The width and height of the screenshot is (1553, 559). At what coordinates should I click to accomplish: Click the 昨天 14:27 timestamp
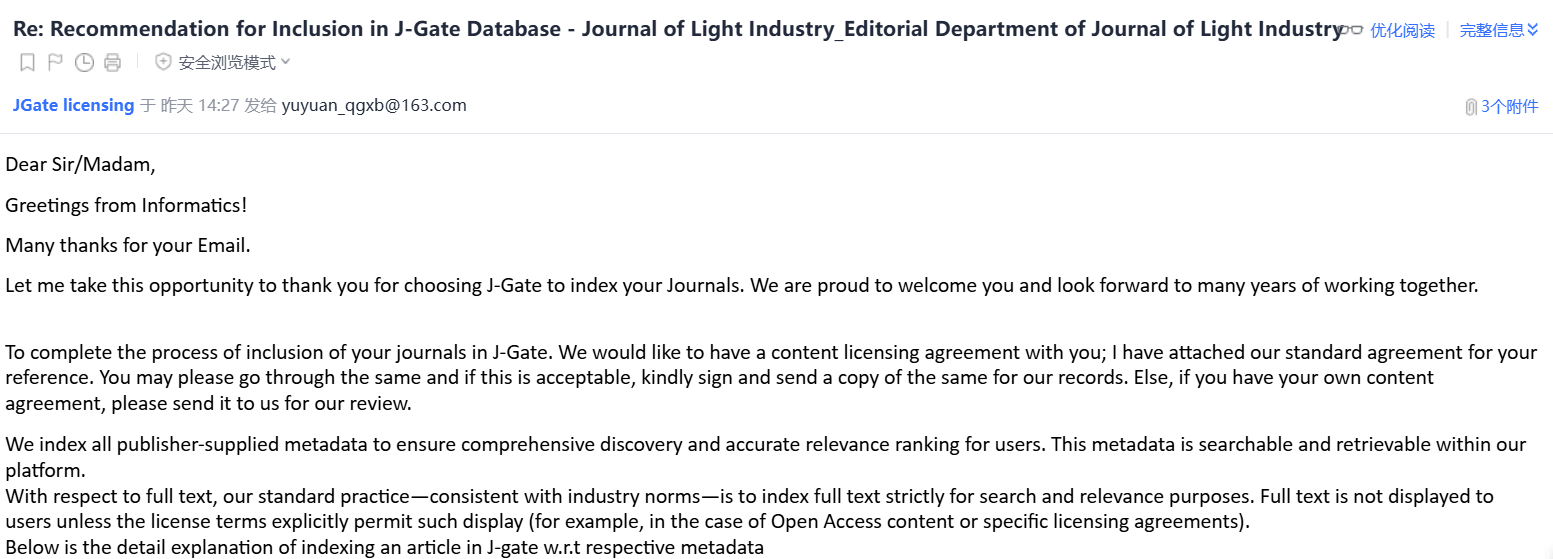click(200, 105)
